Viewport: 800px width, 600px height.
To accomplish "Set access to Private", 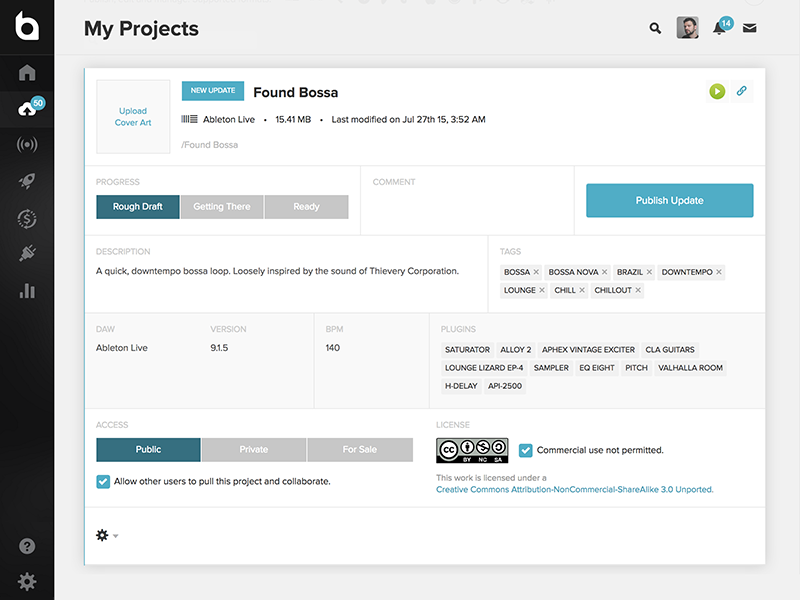I will pyautogui.click(x=254, y=450).
